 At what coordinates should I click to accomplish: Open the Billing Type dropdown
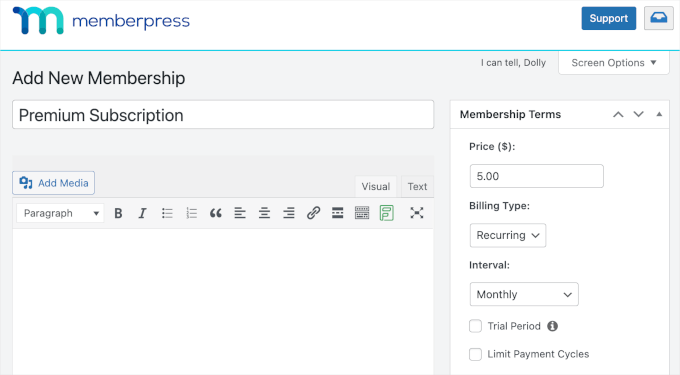coord(508,235)
